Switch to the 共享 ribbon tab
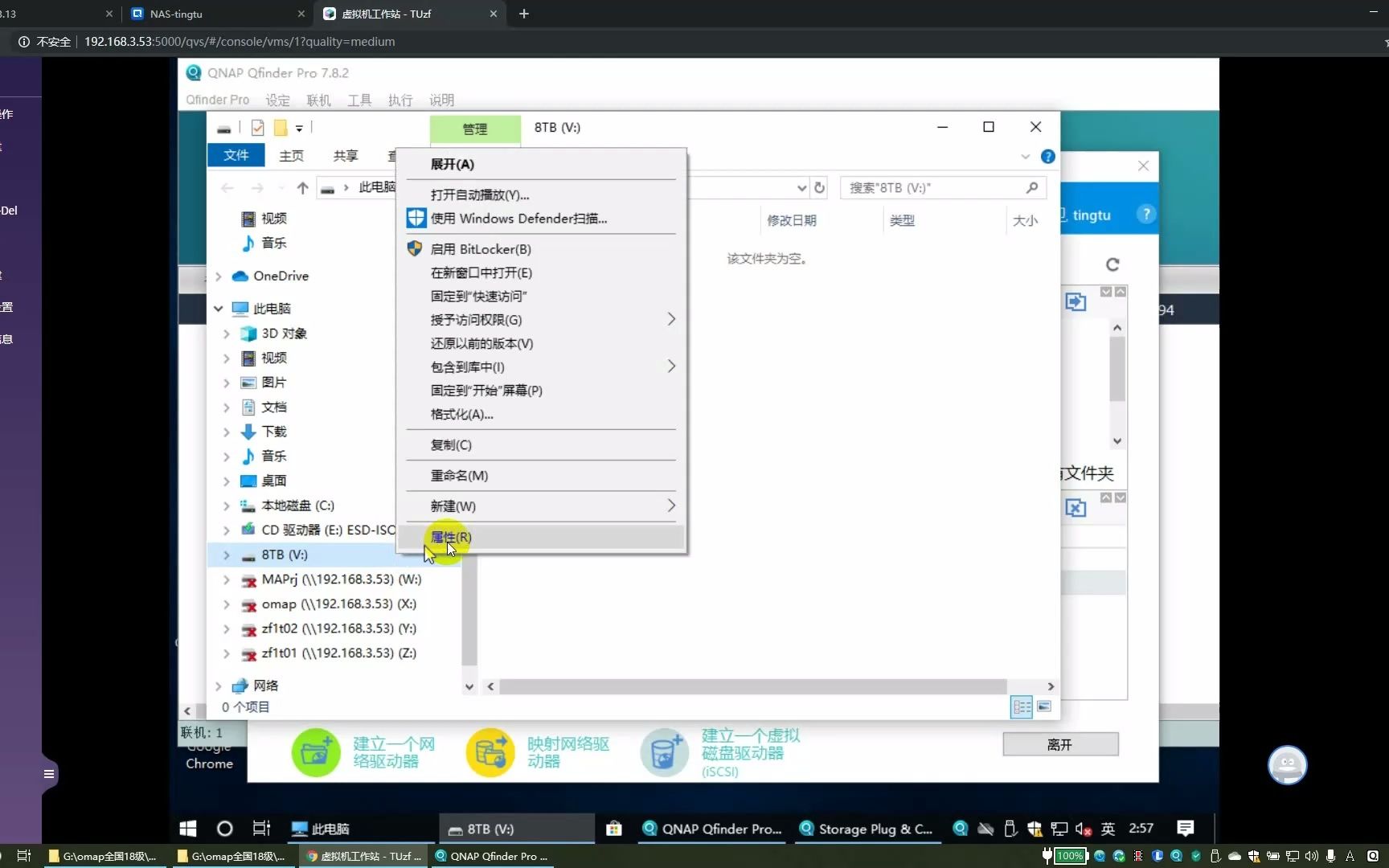 tap(345, 155)
